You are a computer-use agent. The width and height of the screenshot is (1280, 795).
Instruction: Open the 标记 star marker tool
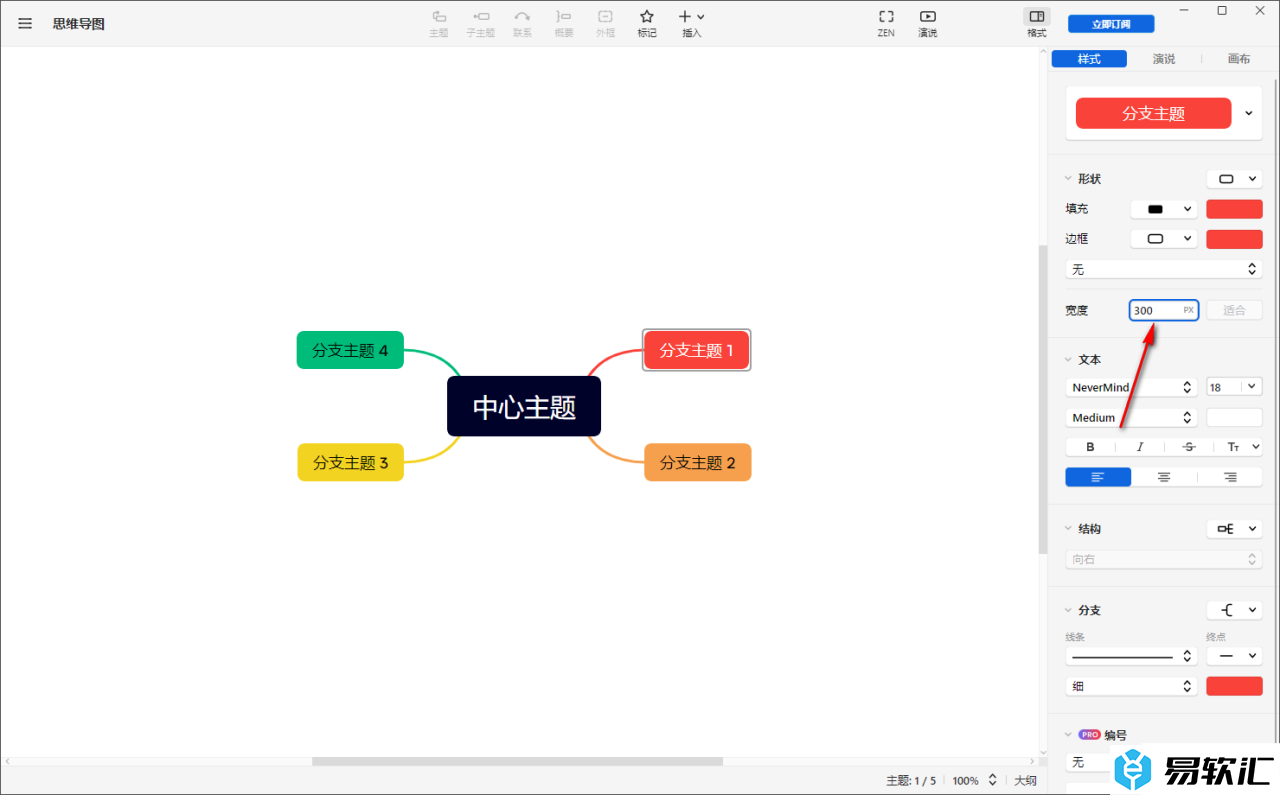click(647, 23)
